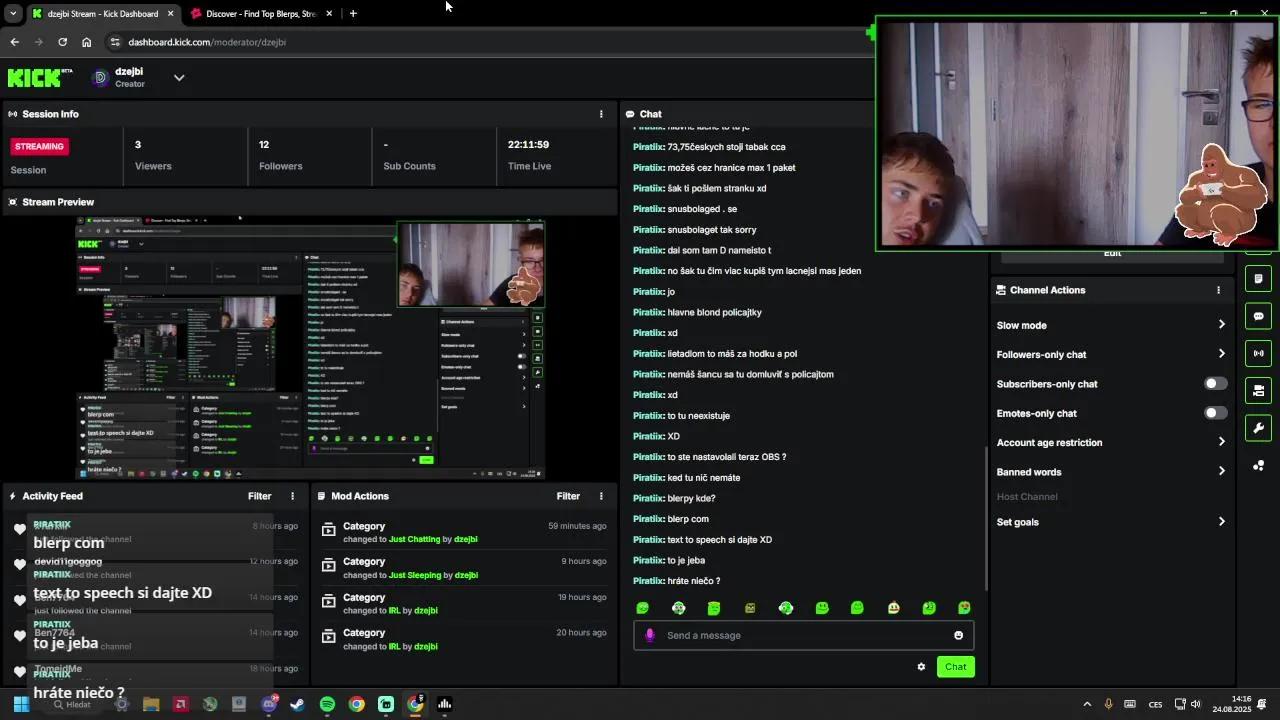Image resolution: width=1280 pixels, height=720 pixels.
Task: Click heart next to devid11goggog follow event
Action: coord(19,564)
